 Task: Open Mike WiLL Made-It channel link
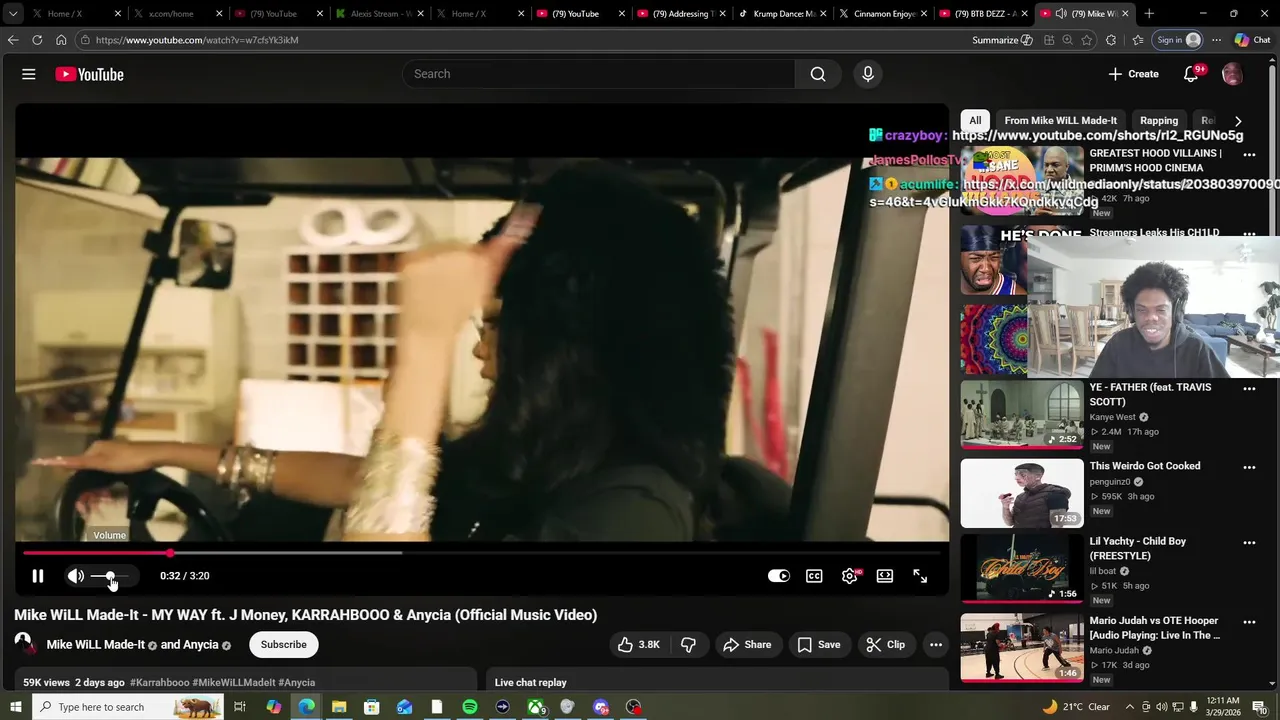pos(96,645)
